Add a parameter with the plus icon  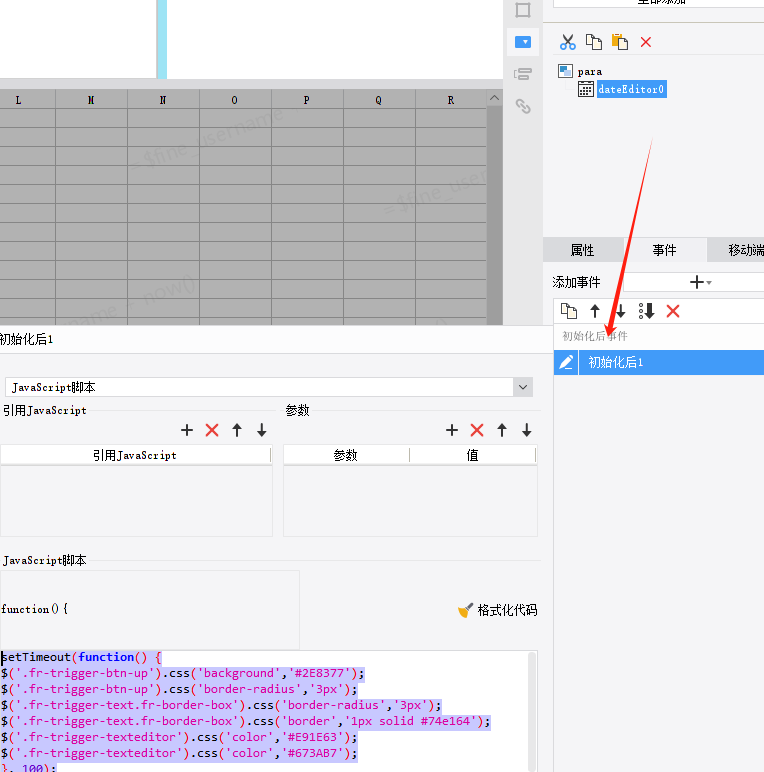[452, 430]
